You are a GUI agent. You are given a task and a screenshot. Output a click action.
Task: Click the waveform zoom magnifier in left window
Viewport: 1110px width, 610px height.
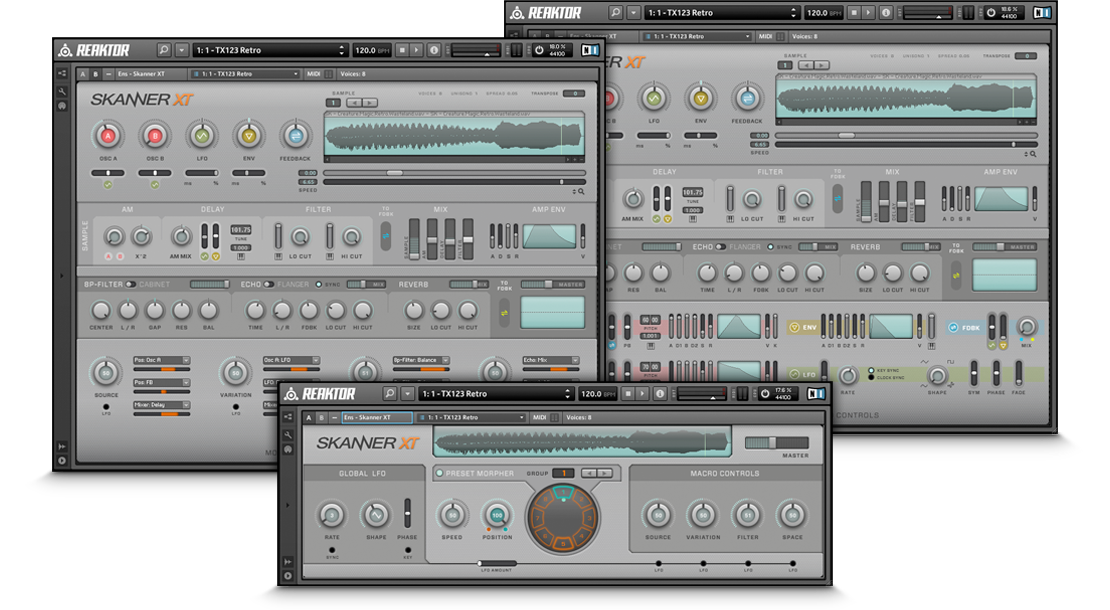[582, 192]
